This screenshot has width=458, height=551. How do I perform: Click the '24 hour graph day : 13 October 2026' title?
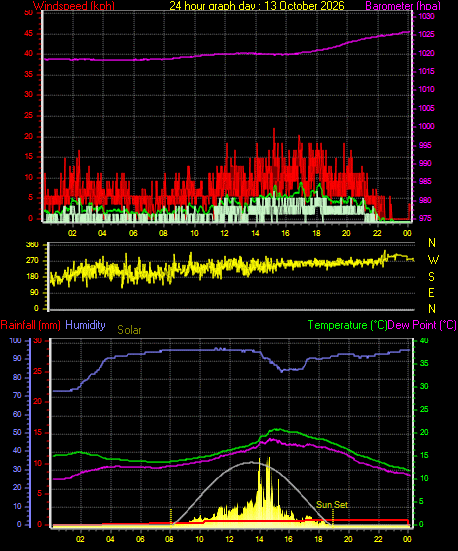(x=257, y=6)
